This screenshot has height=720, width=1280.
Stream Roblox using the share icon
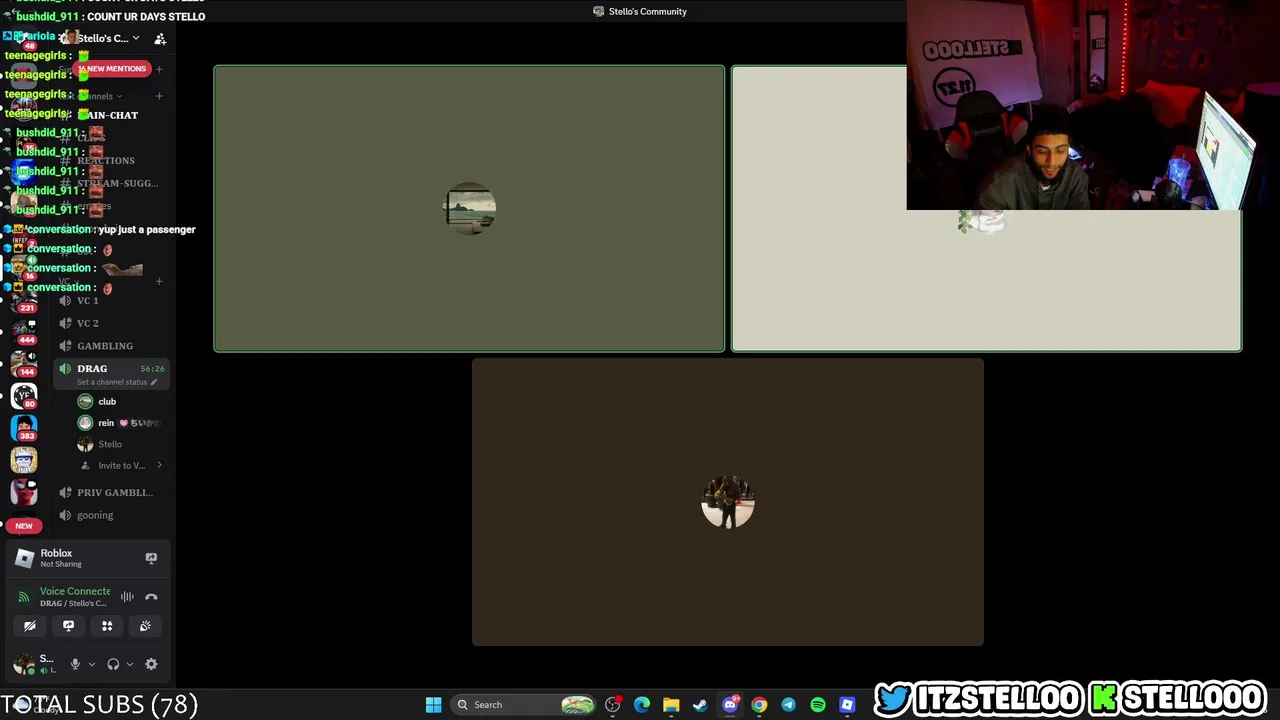(151, 558)
